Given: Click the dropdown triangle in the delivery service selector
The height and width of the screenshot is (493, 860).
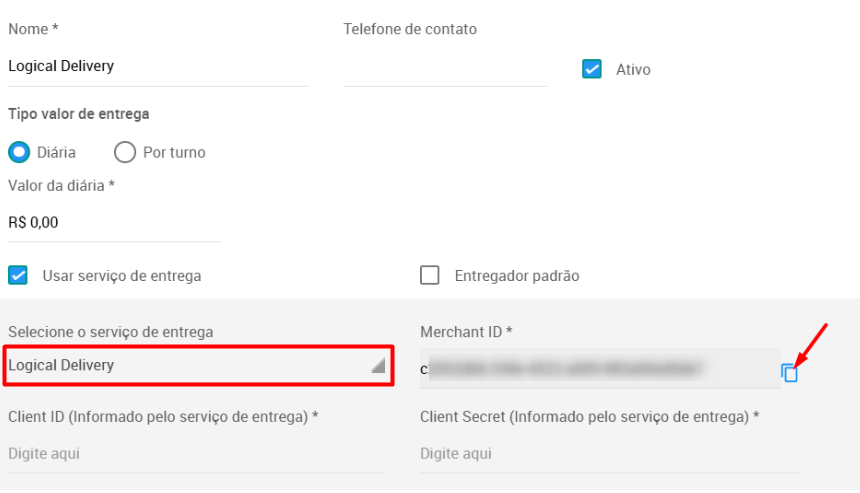Looking at the screenshot, I should click(x=378, y=365).
